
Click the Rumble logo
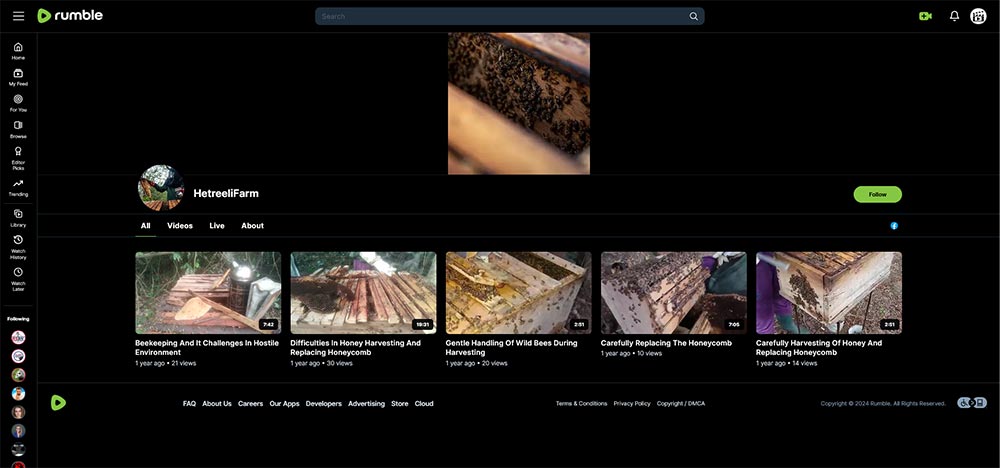[x=70, y=16]
